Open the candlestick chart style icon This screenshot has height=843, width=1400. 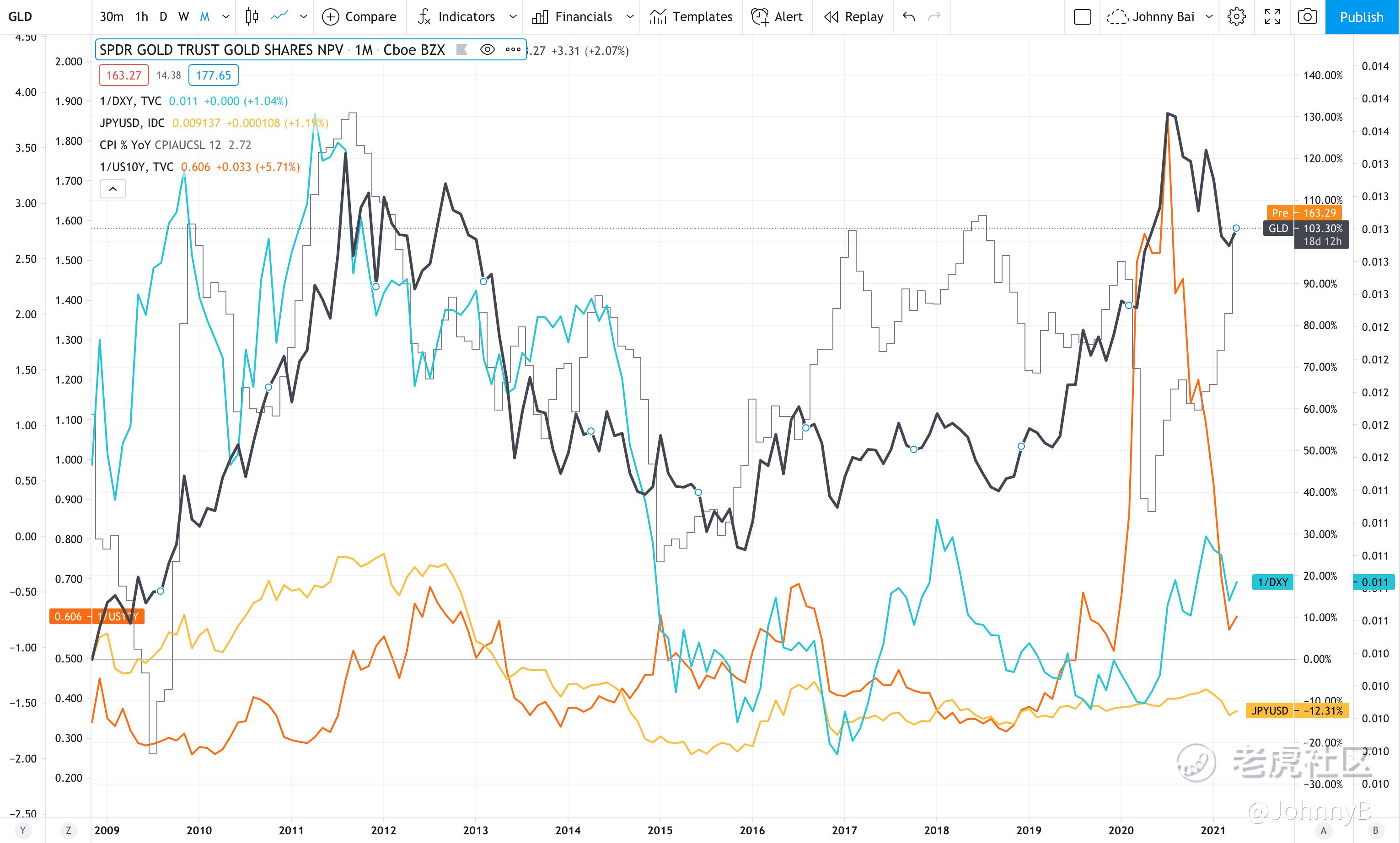pyautogui.click(x=252, y=16)
